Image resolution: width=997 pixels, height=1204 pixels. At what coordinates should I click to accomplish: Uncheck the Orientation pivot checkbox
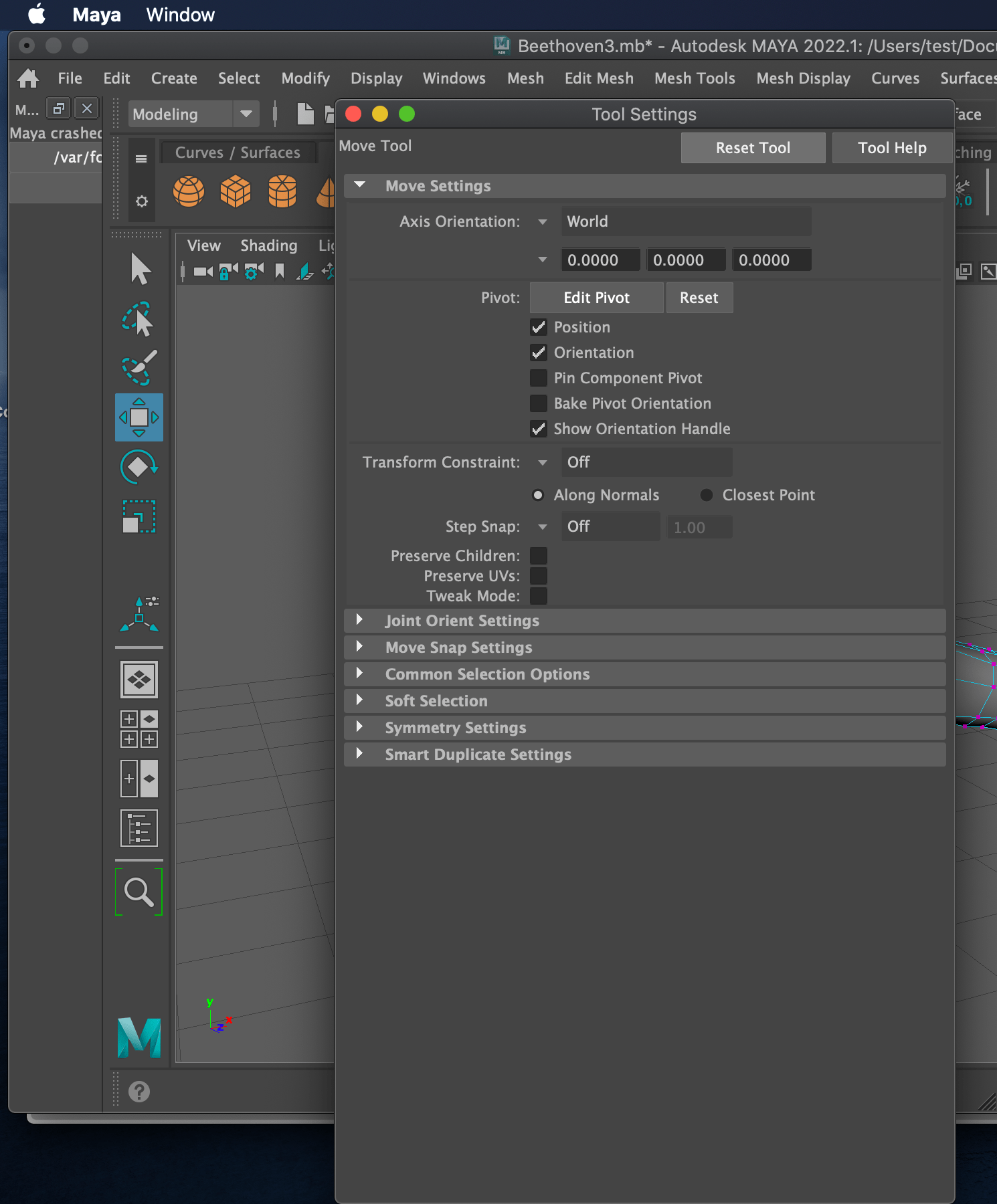[539, 353]
